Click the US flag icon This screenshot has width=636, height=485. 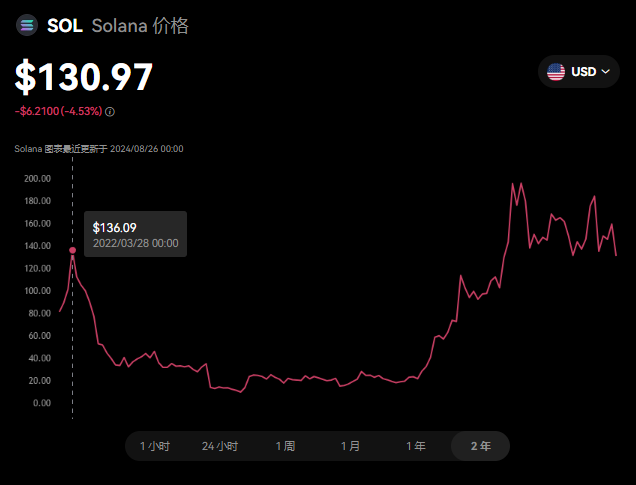point(556,72)
